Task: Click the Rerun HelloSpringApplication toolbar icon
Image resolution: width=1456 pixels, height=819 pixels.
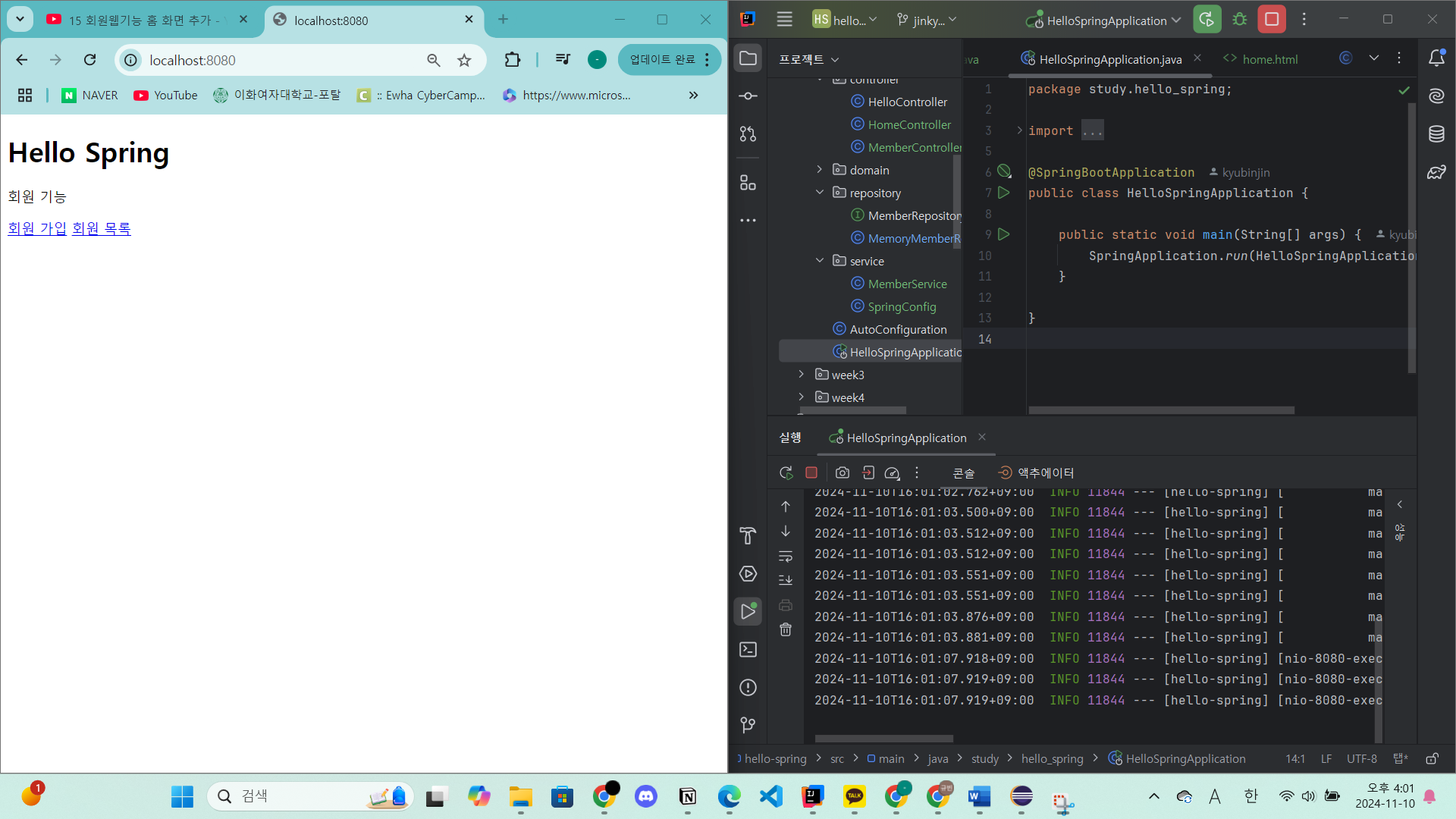Action: tap(1207, 20)
